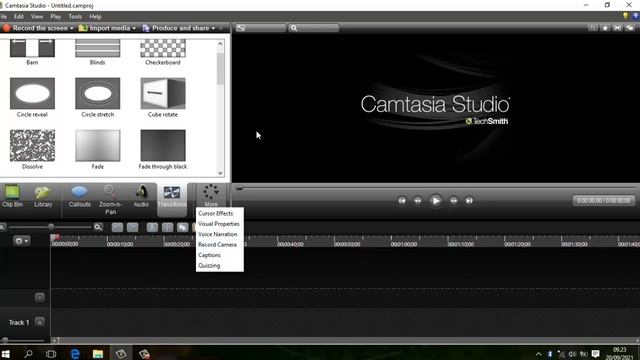The width and height of the screenshot is (640, 360).
Task: Click the transitions list scroll up arrow
Action: pos(220,43)
